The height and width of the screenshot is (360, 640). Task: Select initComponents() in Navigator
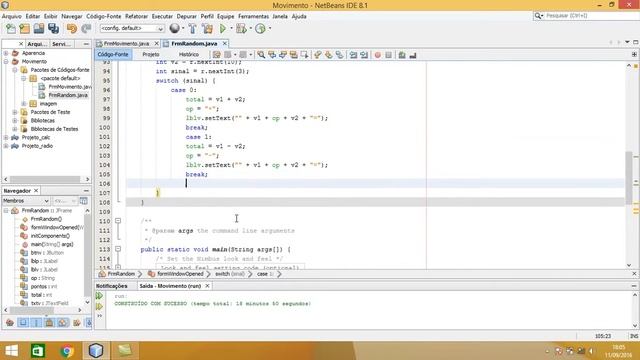50,236
